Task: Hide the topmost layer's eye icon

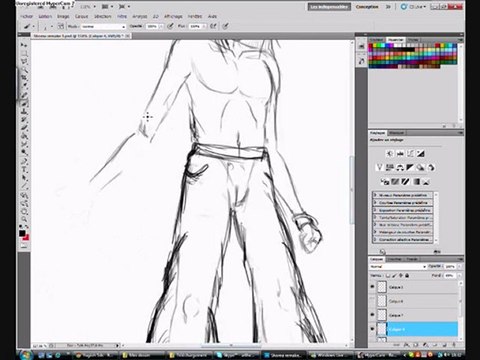Action: pyautogui.click(x=372, y=287)
